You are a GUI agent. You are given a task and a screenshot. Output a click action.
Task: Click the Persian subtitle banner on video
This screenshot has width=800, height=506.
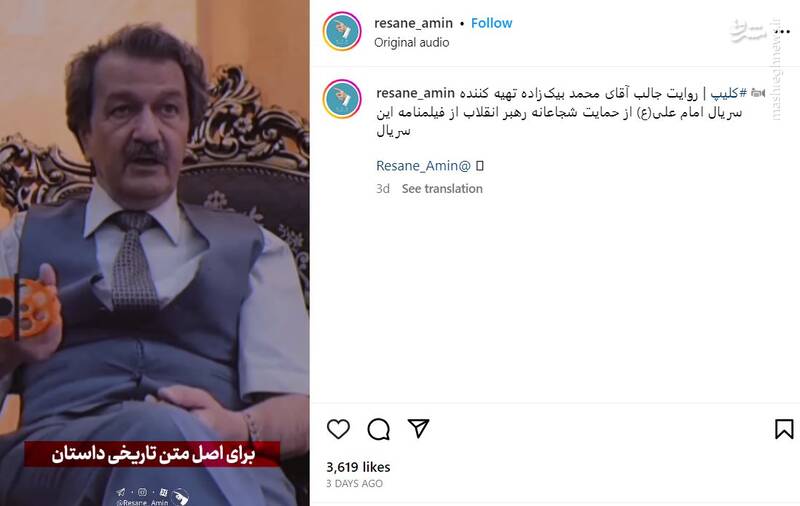pos(152,453)
